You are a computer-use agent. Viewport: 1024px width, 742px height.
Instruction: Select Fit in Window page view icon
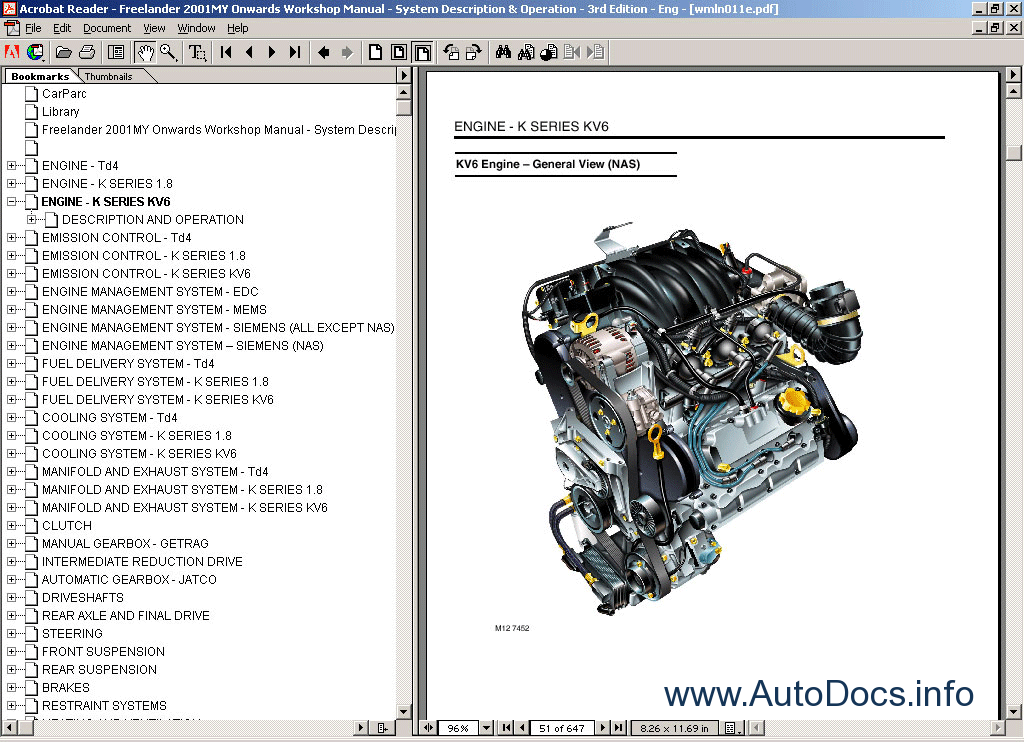point(398,52)
